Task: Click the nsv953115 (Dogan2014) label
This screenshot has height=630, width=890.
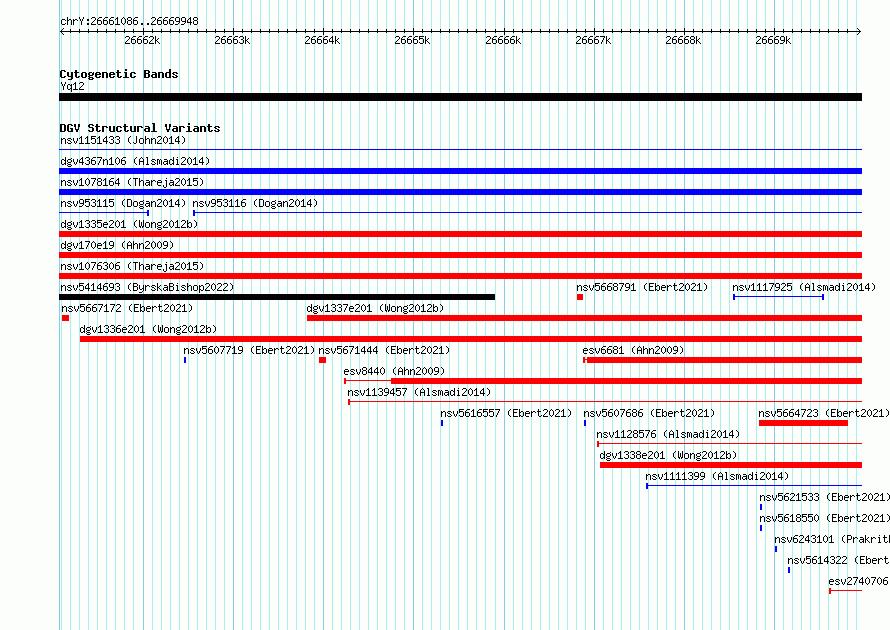Action: [x=123, y=203]
